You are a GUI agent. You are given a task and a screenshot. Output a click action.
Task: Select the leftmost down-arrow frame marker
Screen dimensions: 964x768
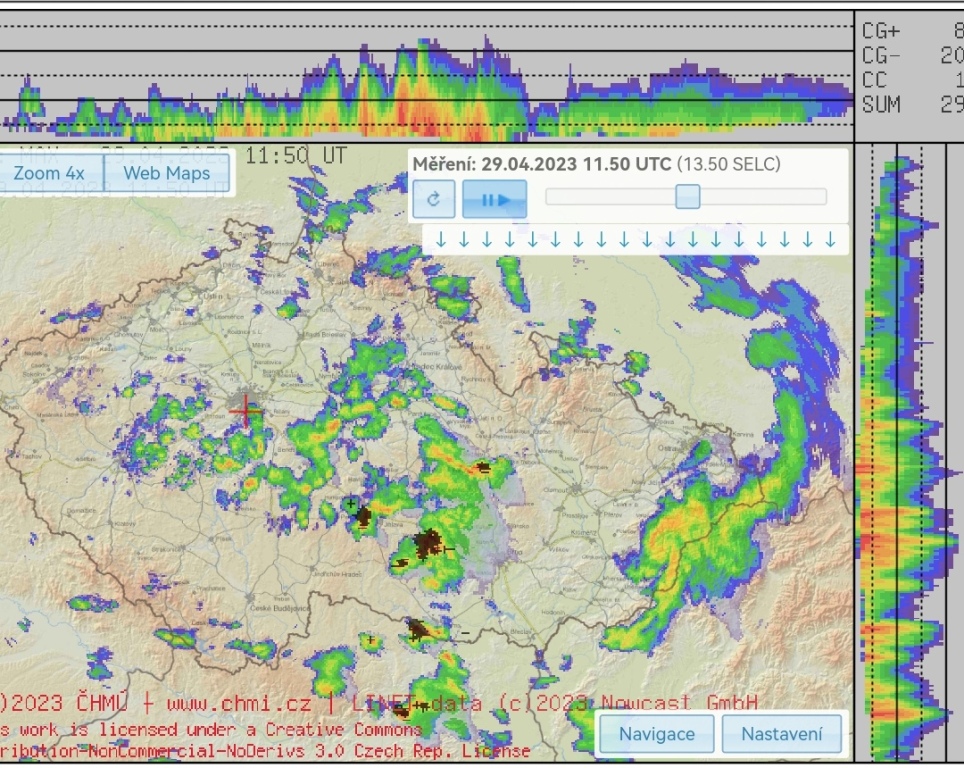click(440, 240)
